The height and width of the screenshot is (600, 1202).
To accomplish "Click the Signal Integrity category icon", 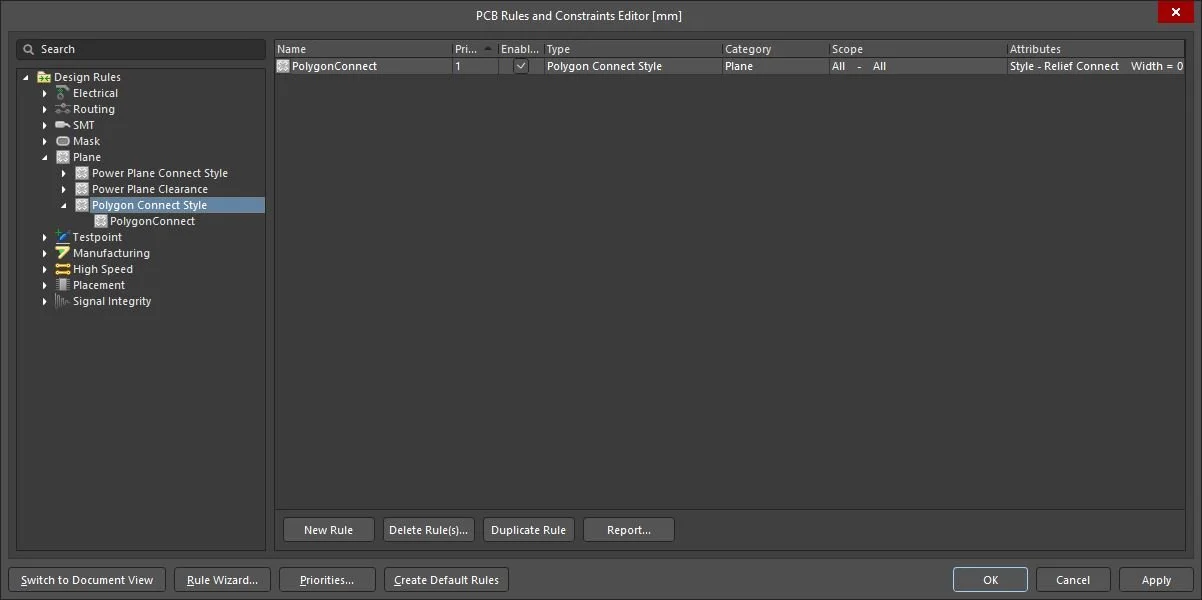I will point(62,301).
